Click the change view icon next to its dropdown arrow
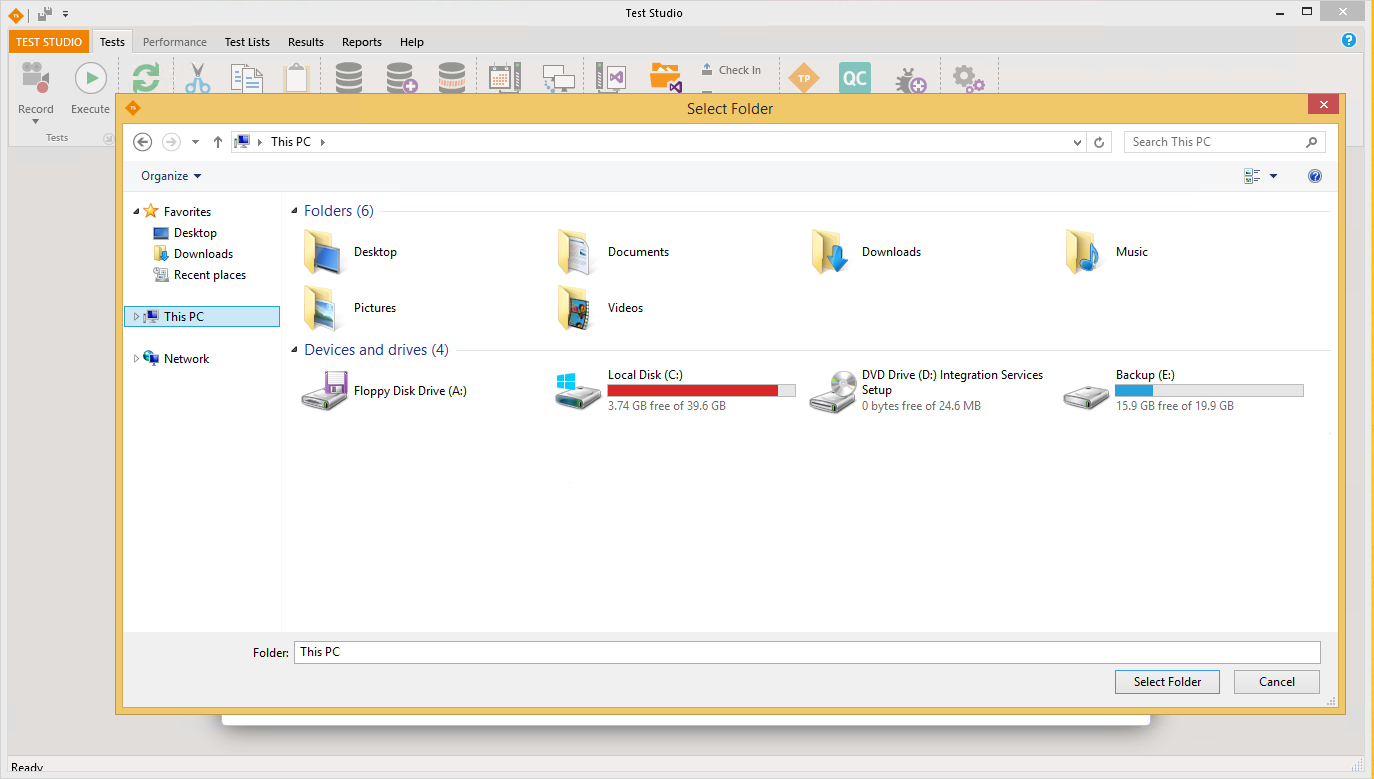This screenshot has width=1374, height=779. click(1252, 176)
